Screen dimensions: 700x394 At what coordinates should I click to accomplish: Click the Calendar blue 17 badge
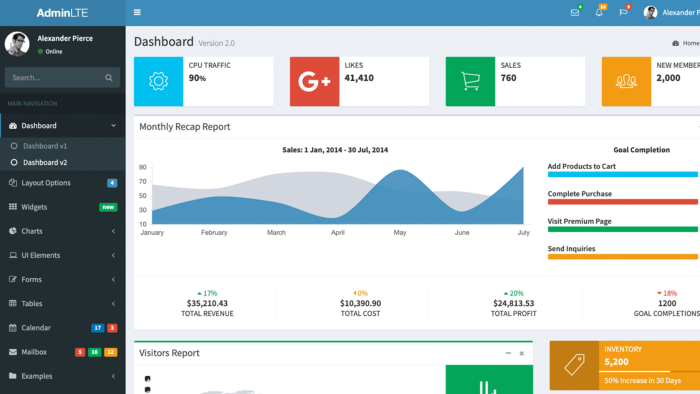[x=97, y=328]
